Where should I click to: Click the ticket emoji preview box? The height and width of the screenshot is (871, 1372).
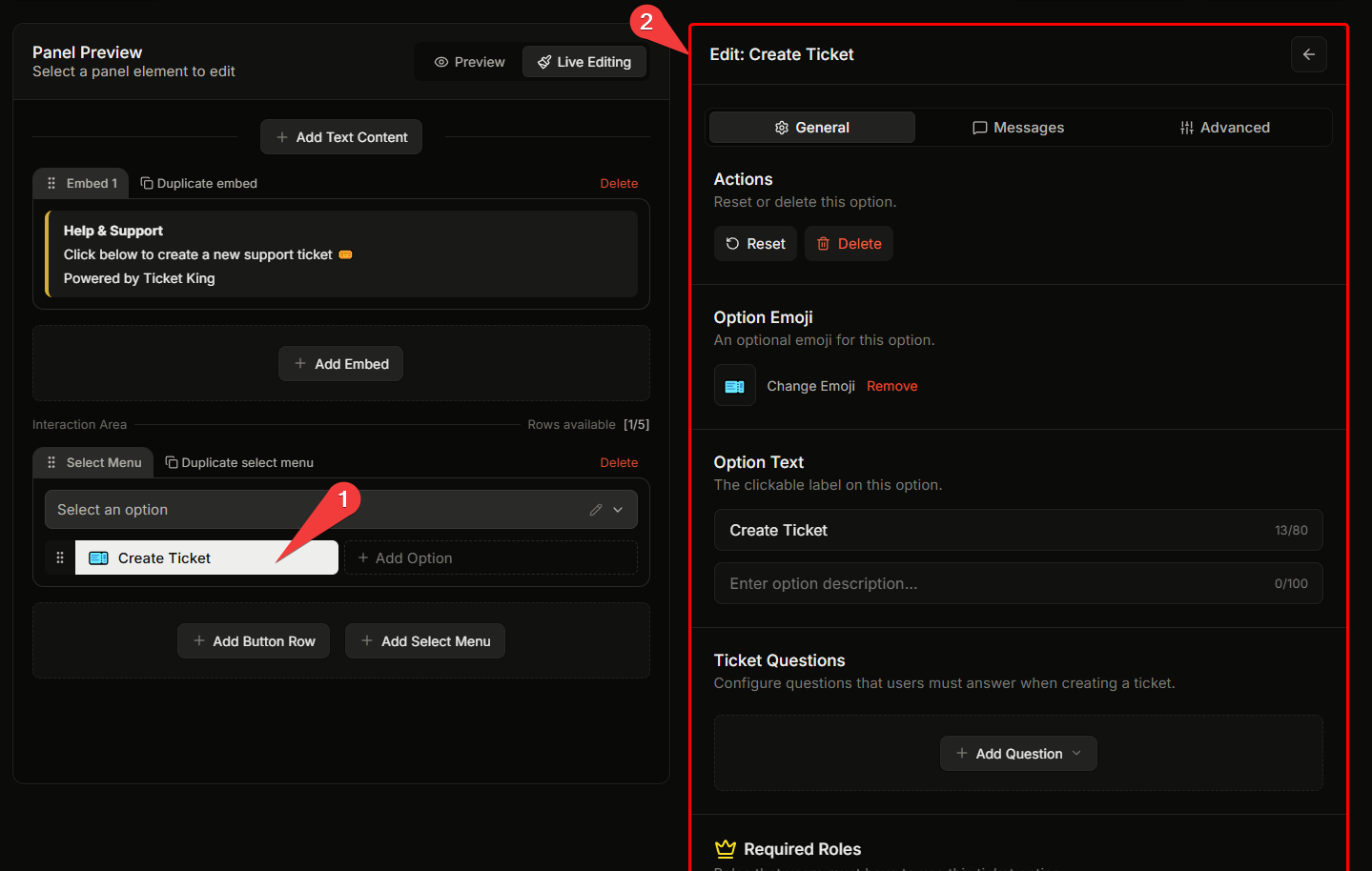pyautogui.click(x=734, y=386)
